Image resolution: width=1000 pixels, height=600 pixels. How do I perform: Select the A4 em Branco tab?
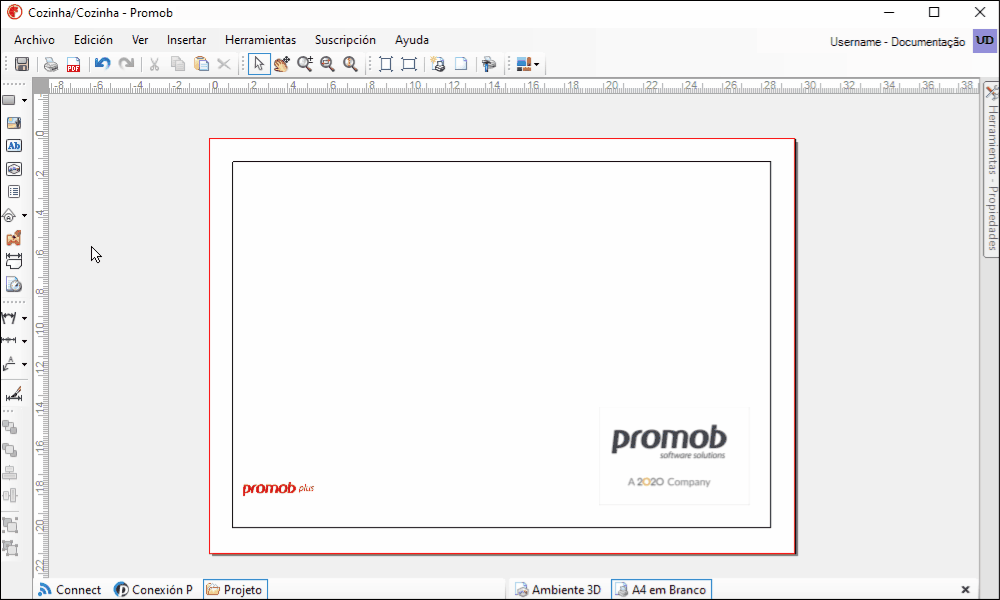(661, 590)
